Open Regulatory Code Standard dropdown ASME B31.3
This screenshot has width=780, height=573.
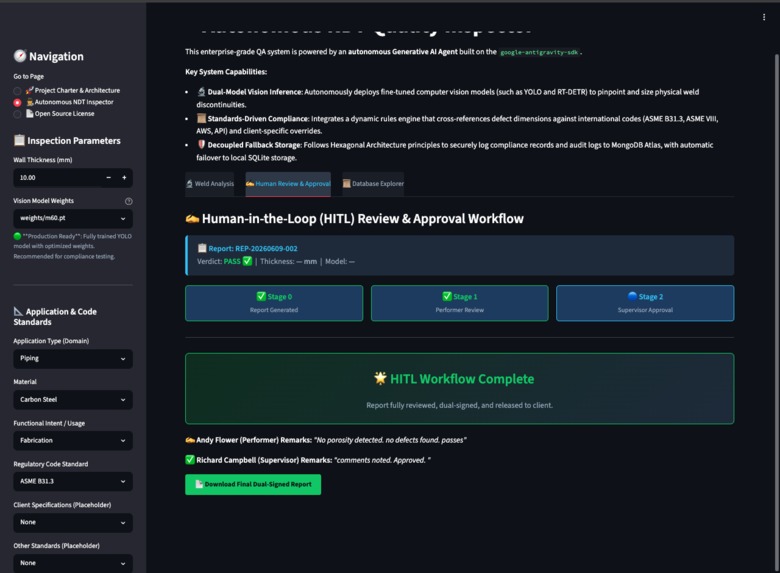(73, 481)
